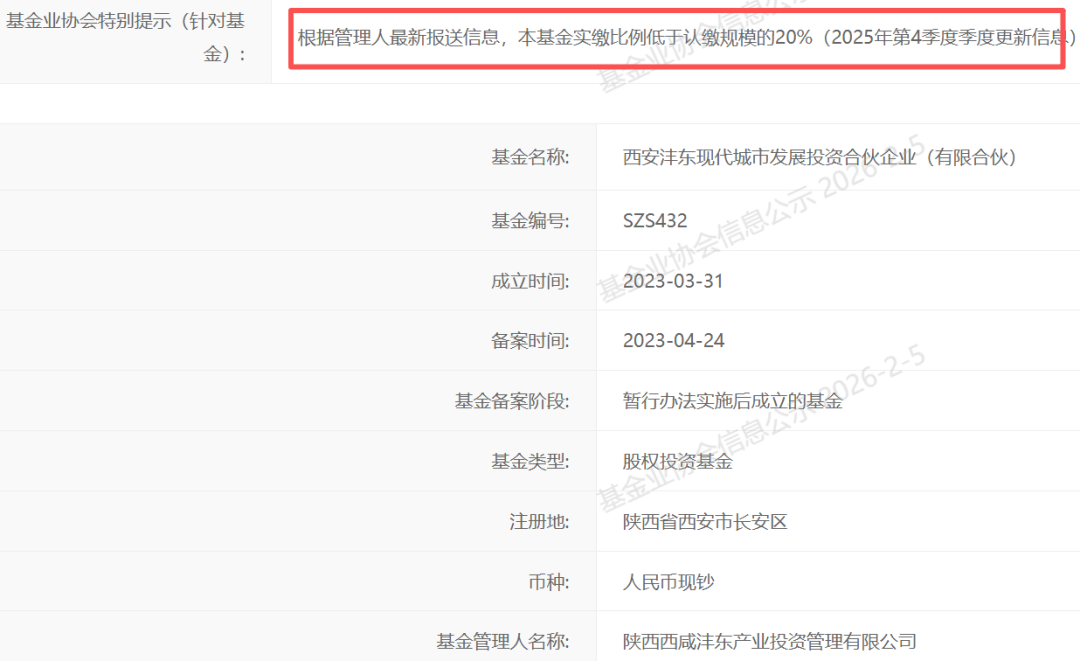Screen dimensions: 1080x661
Task: Open fund manager 陕西西咸沣东产业投资管理有限公司
Action: [x=769, y=641]
